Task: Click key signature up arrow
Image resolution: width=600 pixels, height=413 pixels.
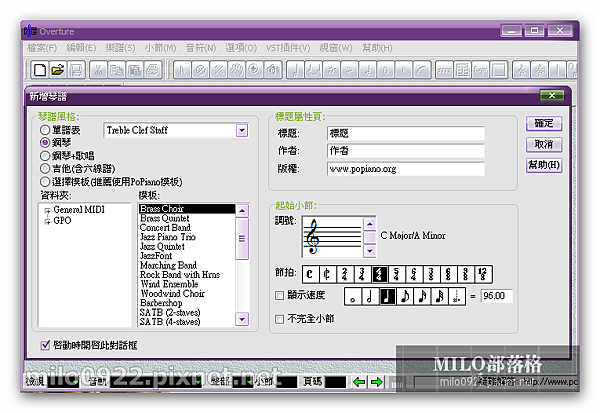Action: (x=370, y=224)
